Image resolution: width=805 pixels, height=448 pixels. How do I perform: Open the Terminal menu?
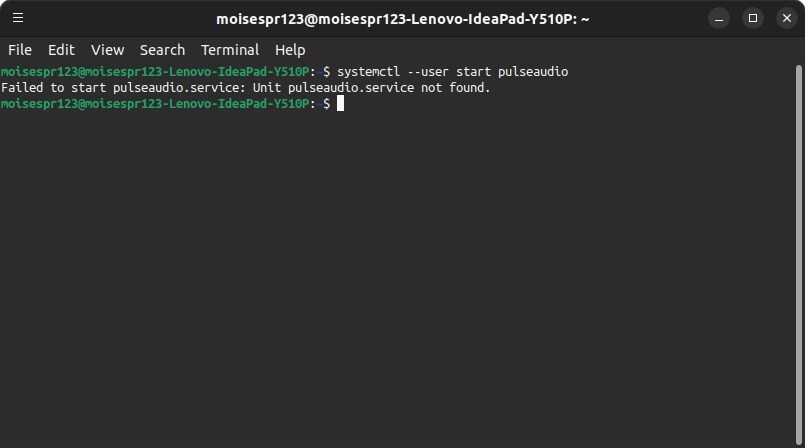pos(230,50)
